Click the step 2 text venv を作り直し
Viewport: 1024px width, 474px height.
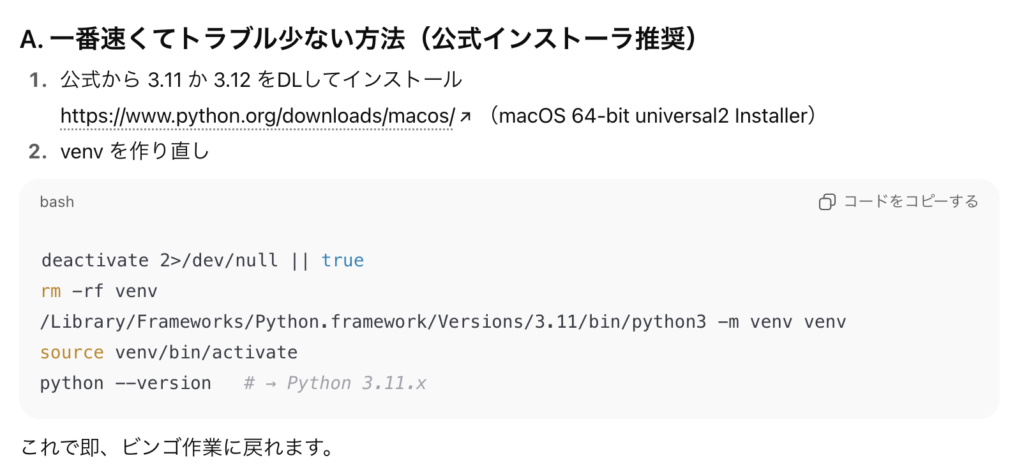tap(135, 152)
